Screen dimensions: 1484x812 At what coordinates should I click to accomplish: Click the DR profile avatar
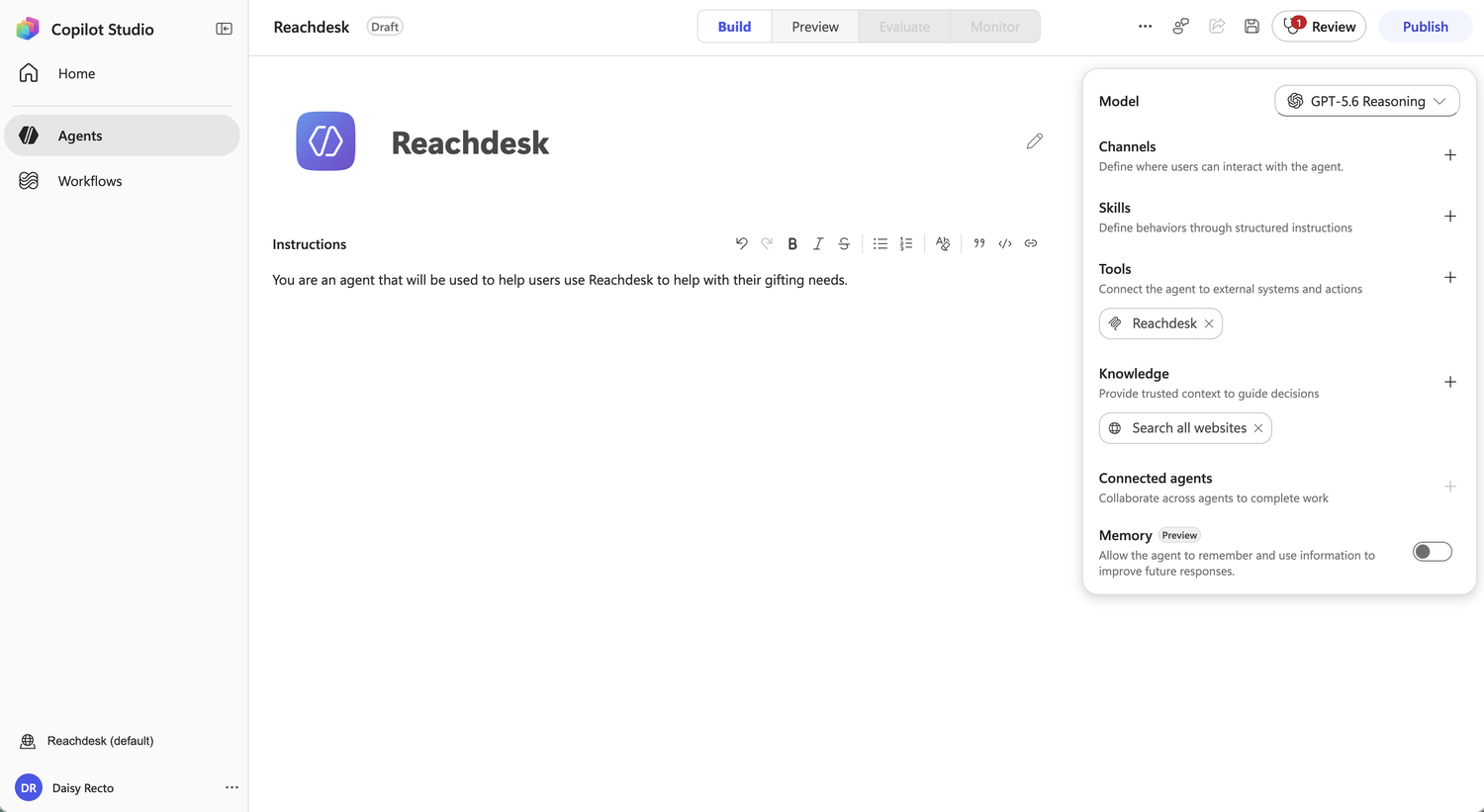tap(29, 788)
